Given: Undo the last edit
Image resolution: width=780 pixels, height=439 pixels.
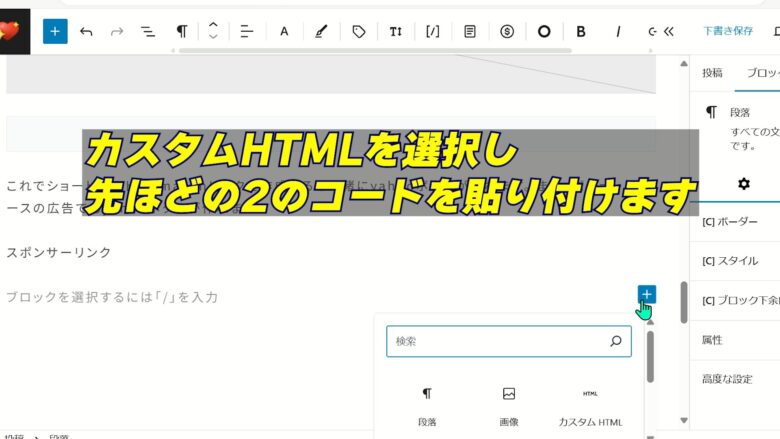Looking at the screenshot, I should pyautogui.click(x=86, y=31).
